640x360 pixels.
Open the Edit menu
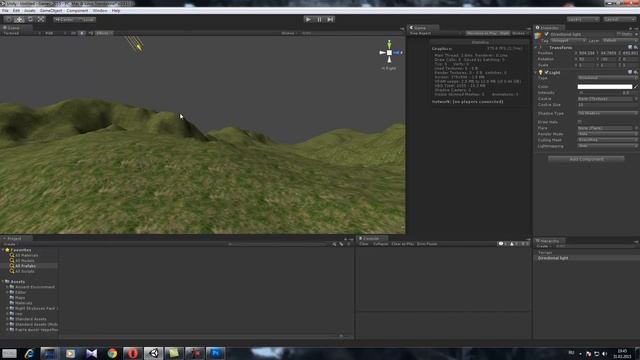16,11
